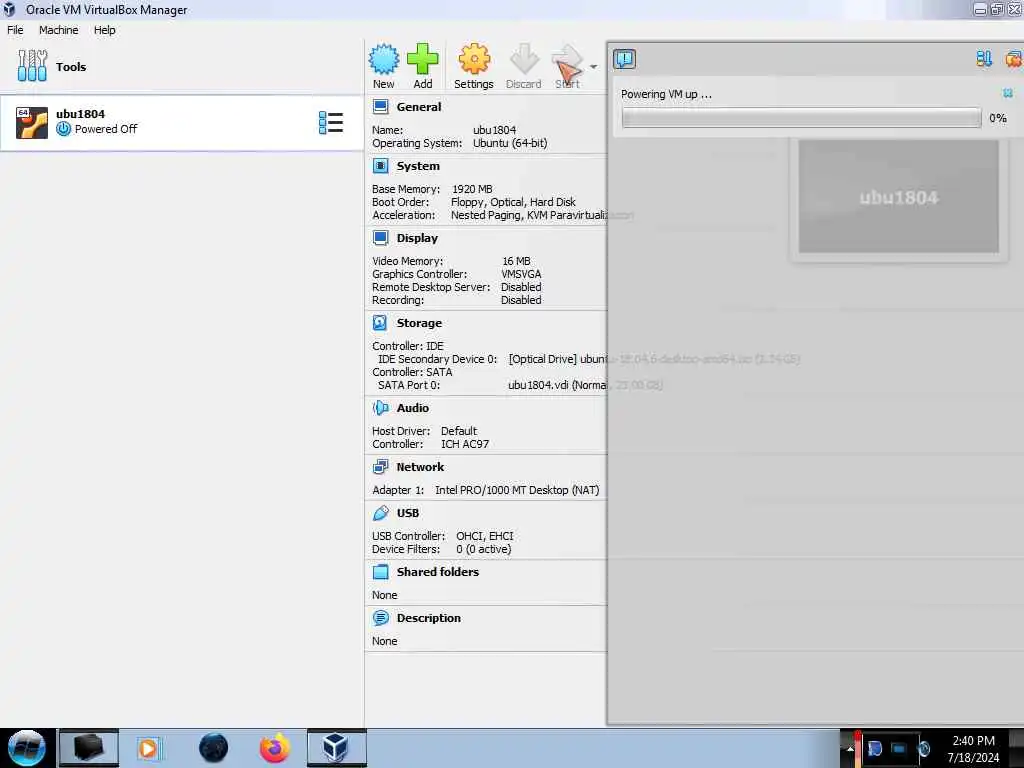
Task: Click the VirtualBox taskbar icon
Action: (x=336, y=748)
